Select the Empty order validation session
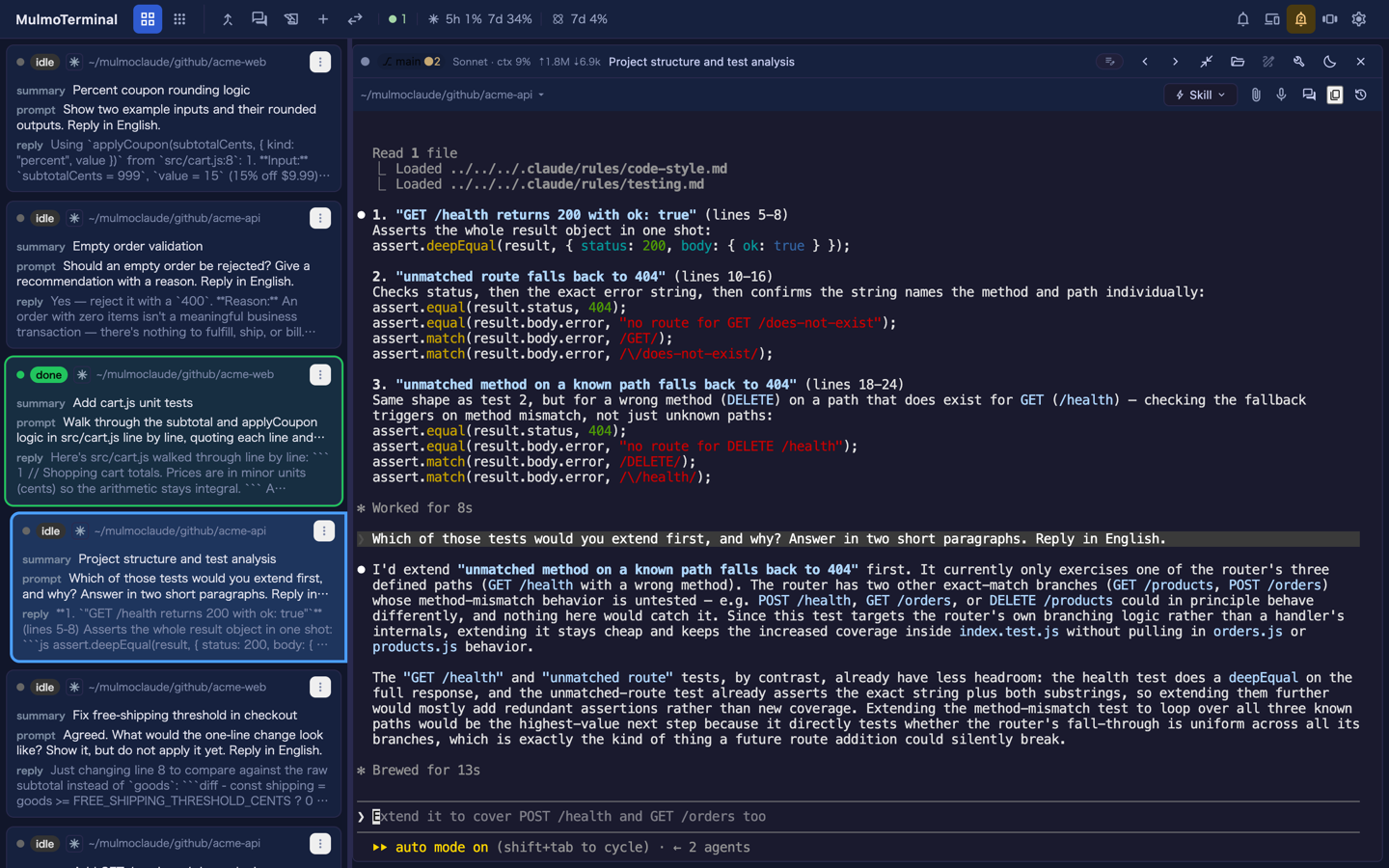 click(174, 273)
